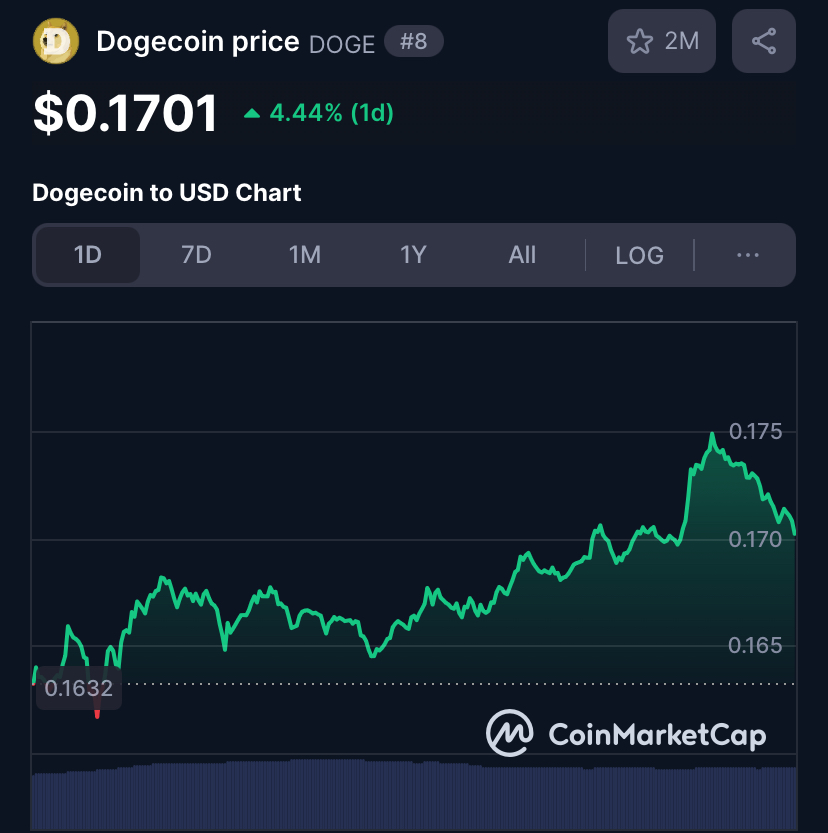Click the DOGE ticker symbol
Image resolution: width=828 pixels, height=833 pixels.
click(342, 44)
